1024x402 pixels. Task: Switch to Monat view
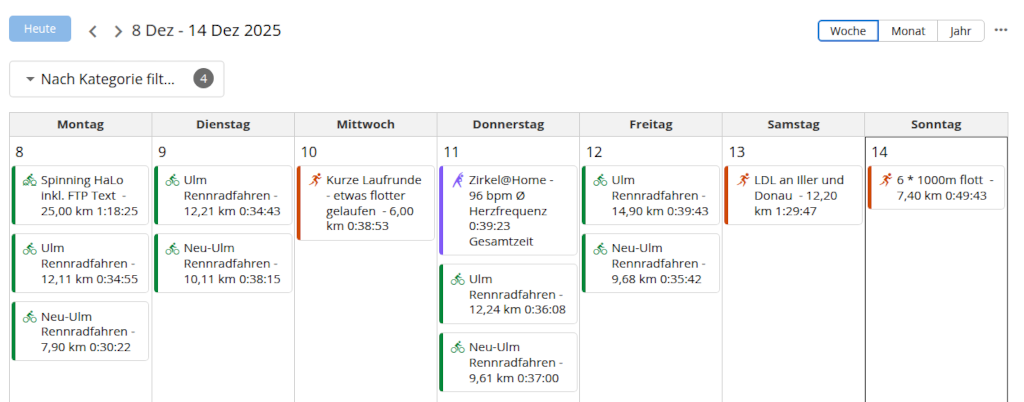tap(908, 31)
